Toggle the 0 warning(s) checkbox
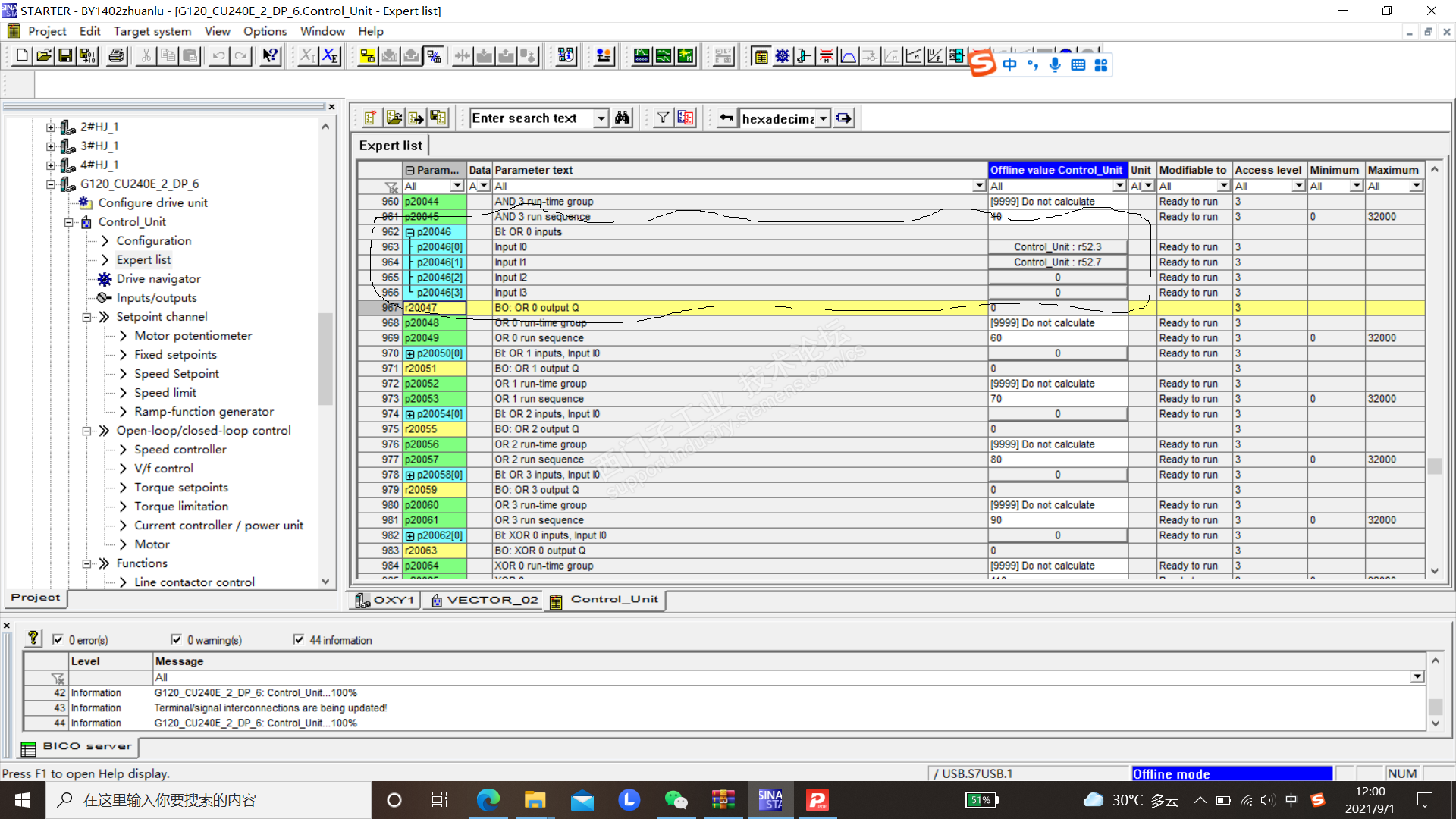This screenshot has width=1456, height=819. pyautogui.click(x=176, y=639)
